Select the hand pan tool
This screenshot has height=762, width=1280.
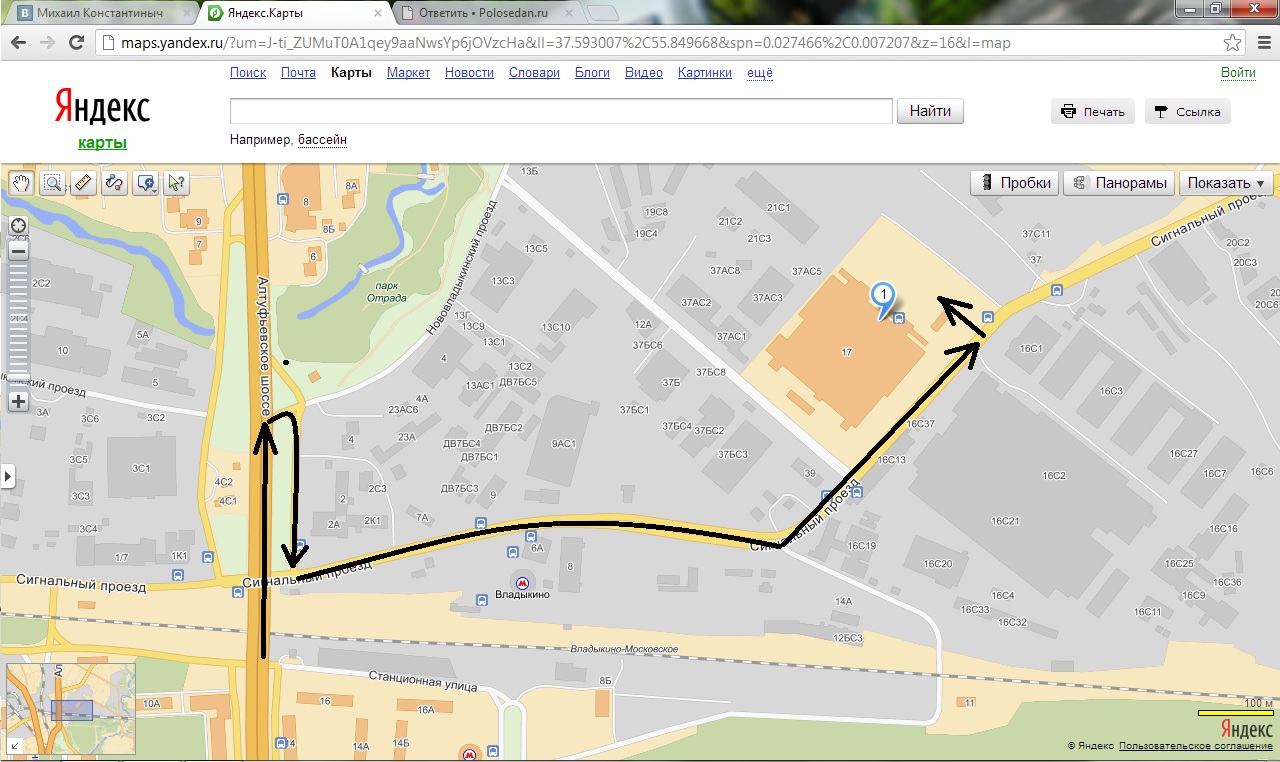22,183
